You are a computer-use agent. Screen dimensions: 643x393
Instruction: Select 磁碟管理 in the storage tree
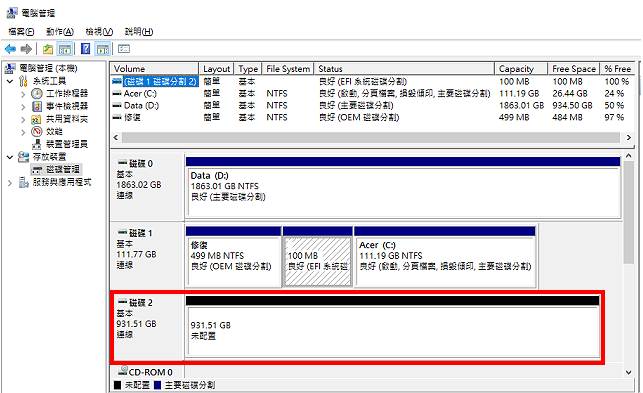[x=63, y=169]
